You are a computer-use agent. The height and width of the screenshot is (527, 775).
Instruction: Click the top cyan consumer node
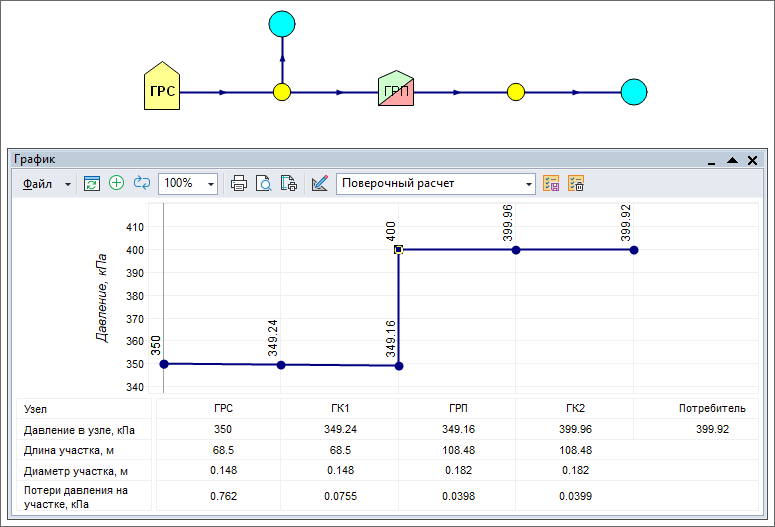click(x=282, y=23)
